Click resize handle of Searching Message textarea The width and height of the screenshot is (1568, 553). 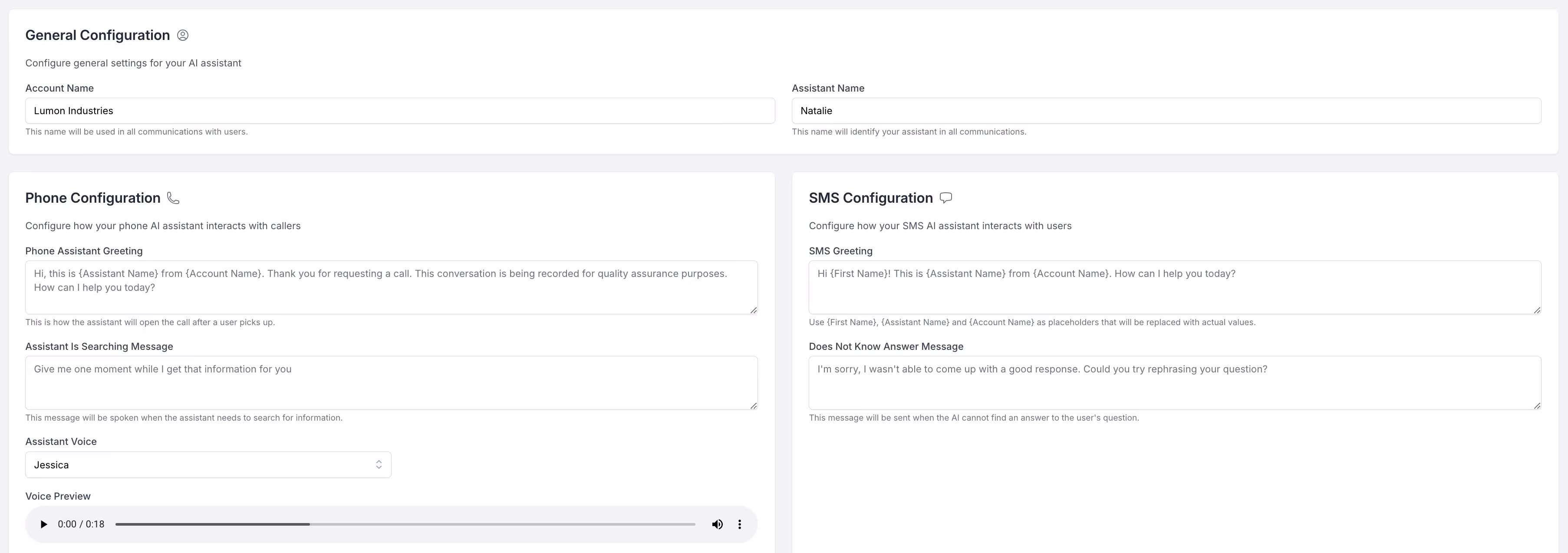(754, 406)
